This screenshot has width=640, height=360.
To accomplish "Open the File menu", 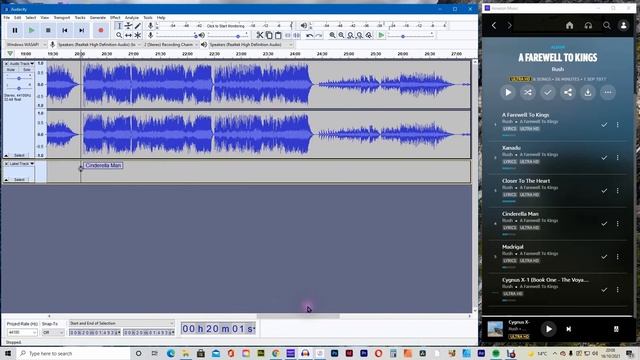I will tap(7, 18).
